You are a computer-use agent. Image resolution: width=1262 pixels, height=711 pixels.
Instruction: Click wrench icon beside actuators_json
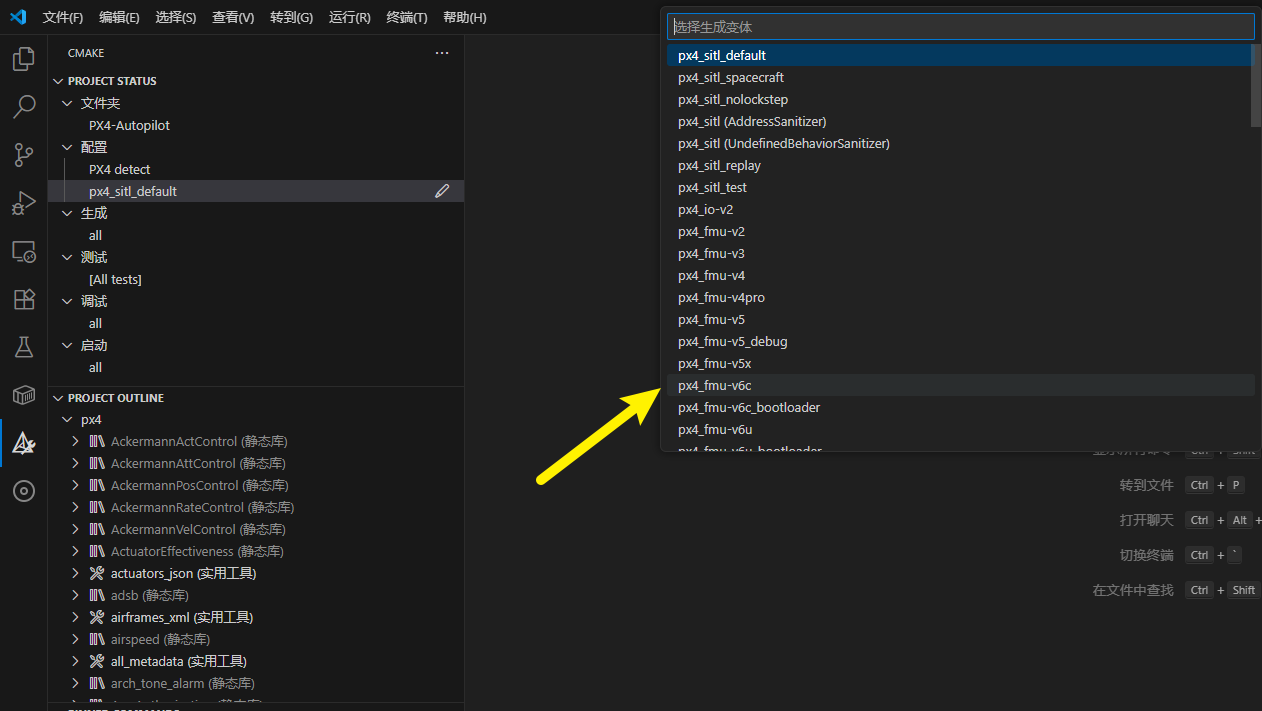click(97, 573)
